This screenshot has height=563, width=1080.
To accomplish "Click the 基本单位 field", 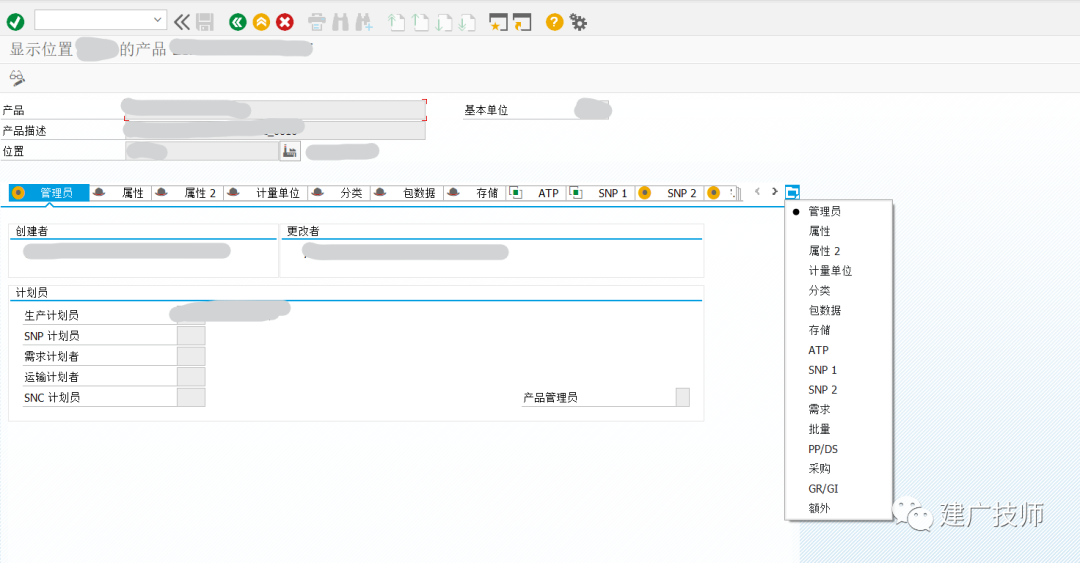I will pos(592,110).
